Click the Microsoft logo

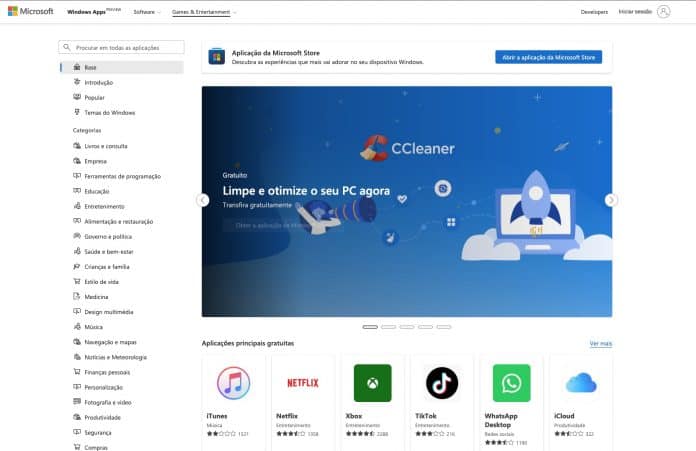click(x=31, y=12)
